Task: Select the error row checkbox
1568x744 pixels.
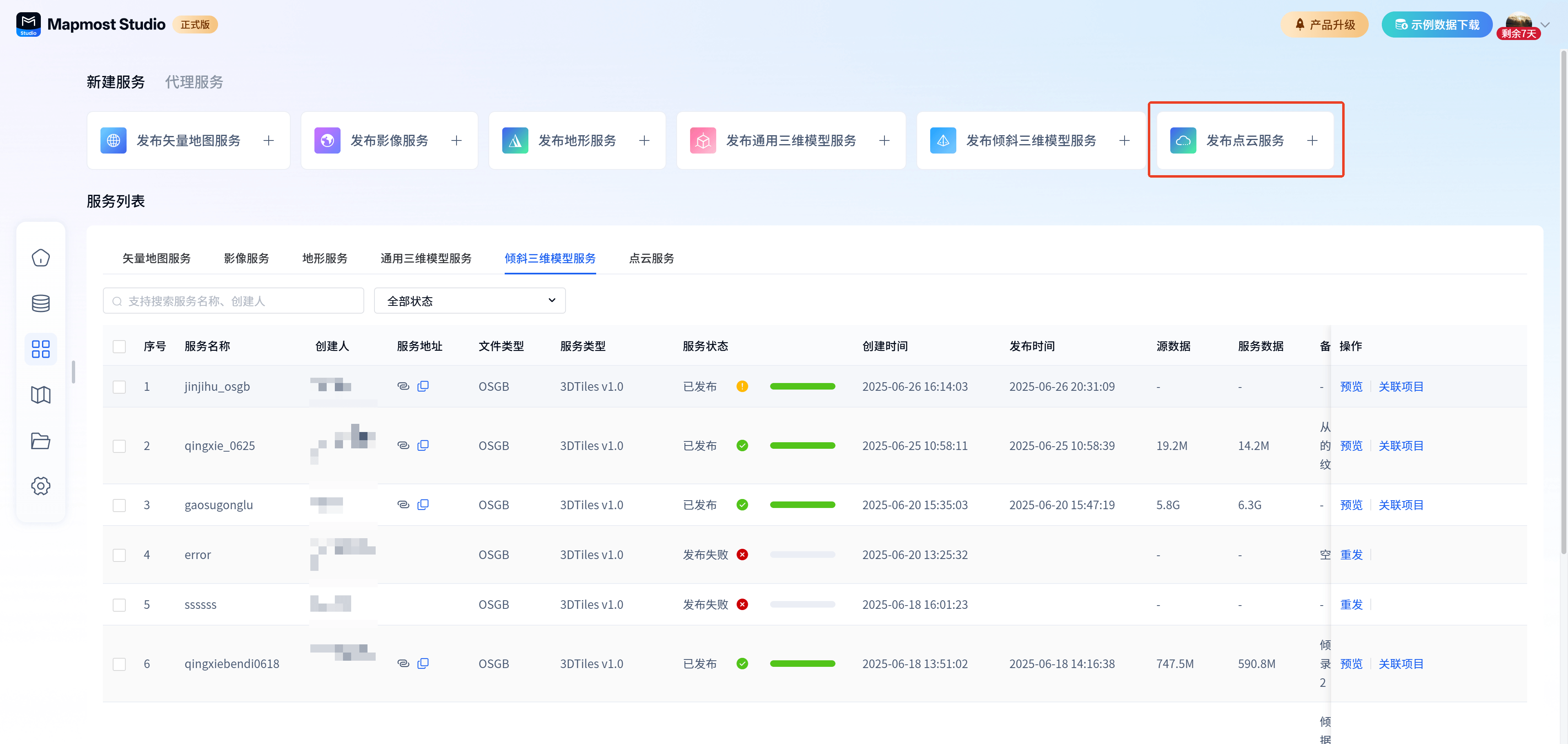Action: click(x=119, y=555)
